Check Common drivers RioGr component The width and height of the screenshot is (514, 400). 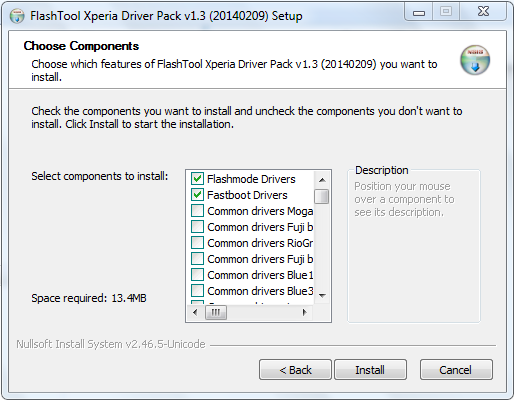197,243
